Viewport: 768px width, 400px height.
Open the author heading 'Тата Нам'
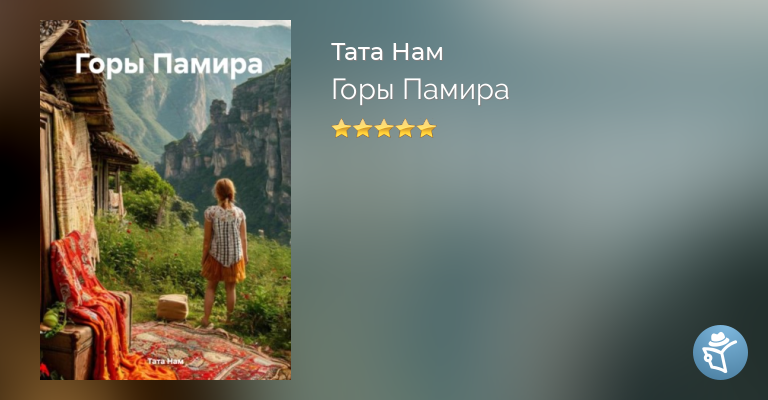click(387, 52)
